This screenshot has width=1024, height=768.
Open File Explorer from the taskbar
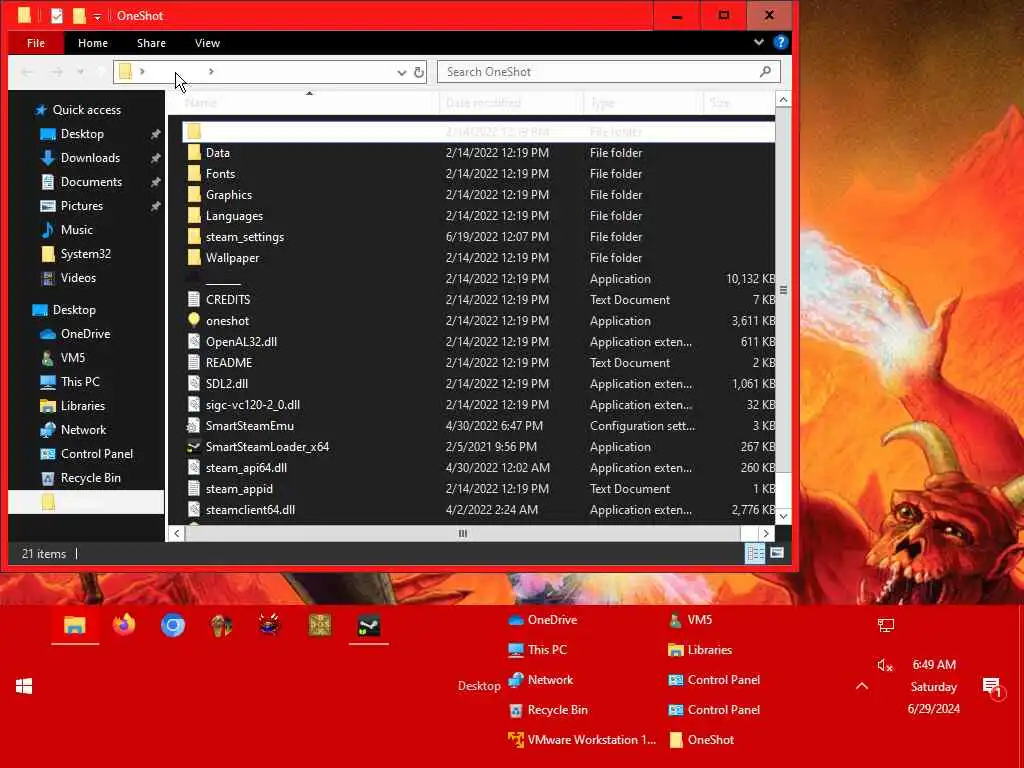point(75,625)
